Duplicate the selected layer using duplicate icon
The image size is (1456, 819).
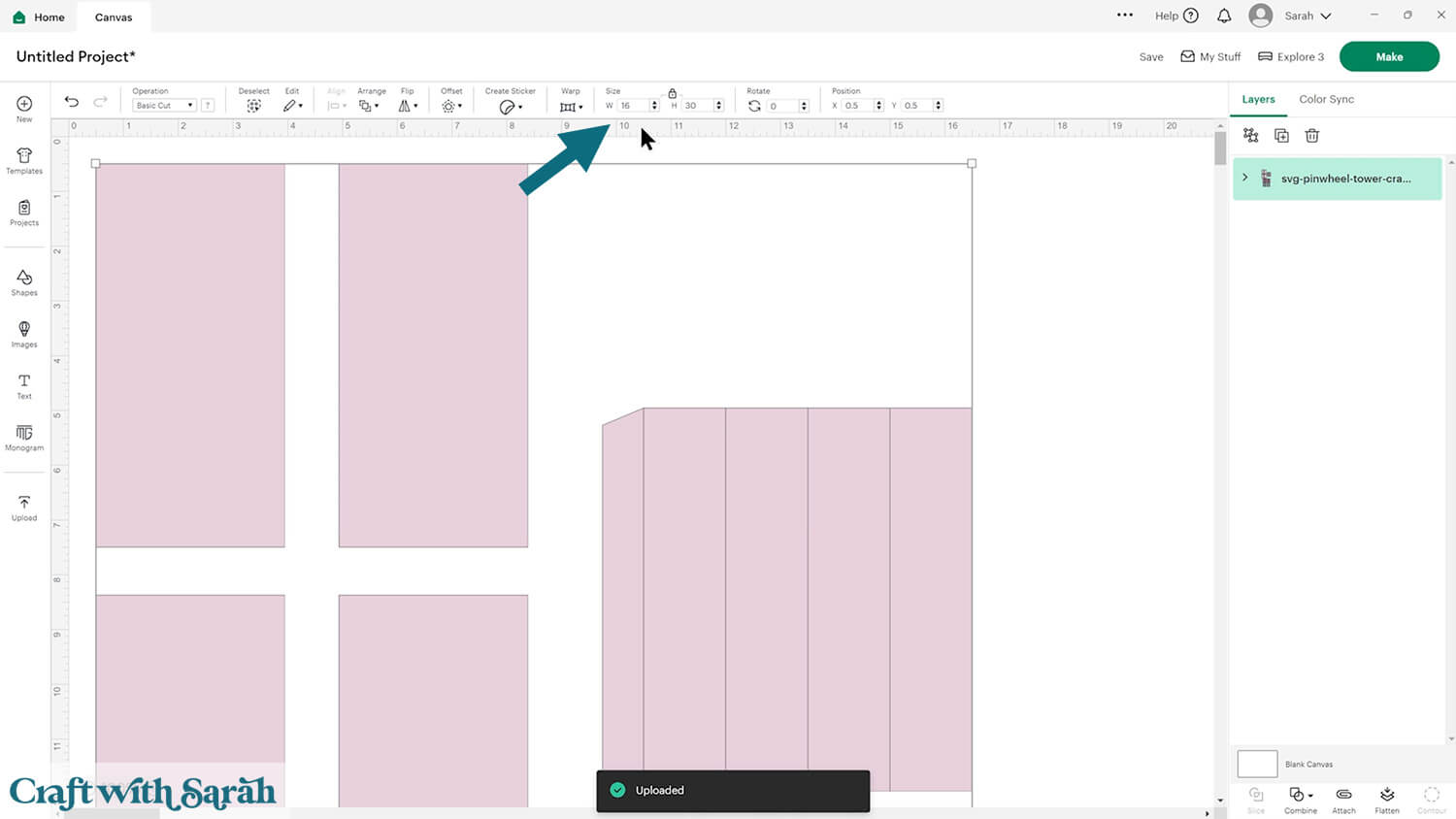[x=1281, y=136]
